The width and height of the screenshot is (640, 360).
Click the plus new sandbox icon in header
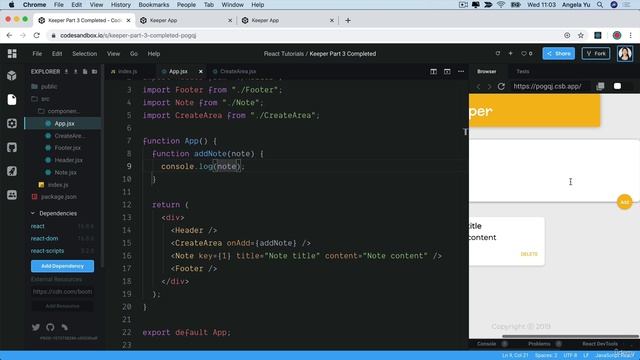(x=510, y=53)
